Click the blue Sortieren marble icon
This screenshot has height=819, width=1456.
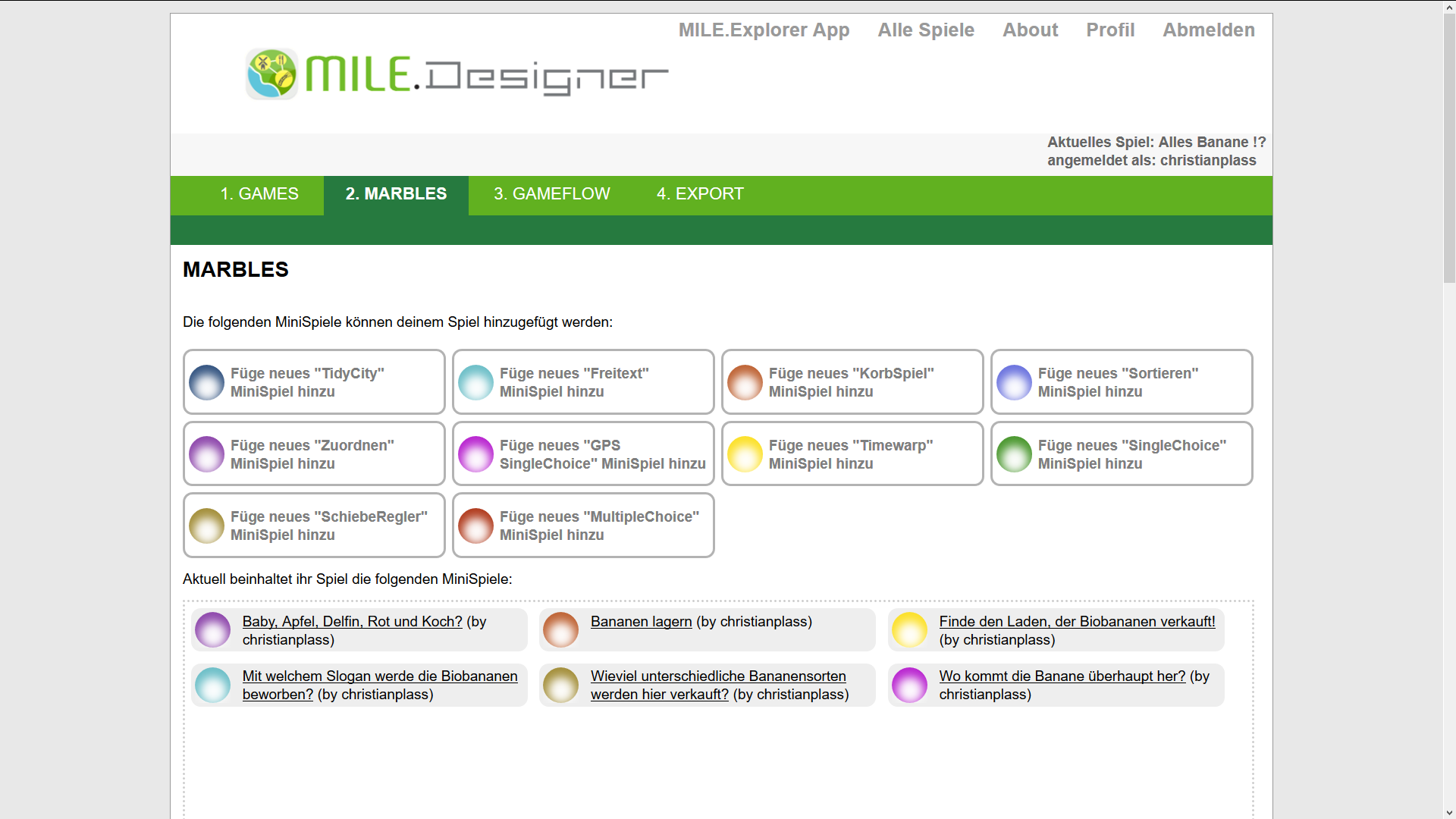tap(1014, 382)
